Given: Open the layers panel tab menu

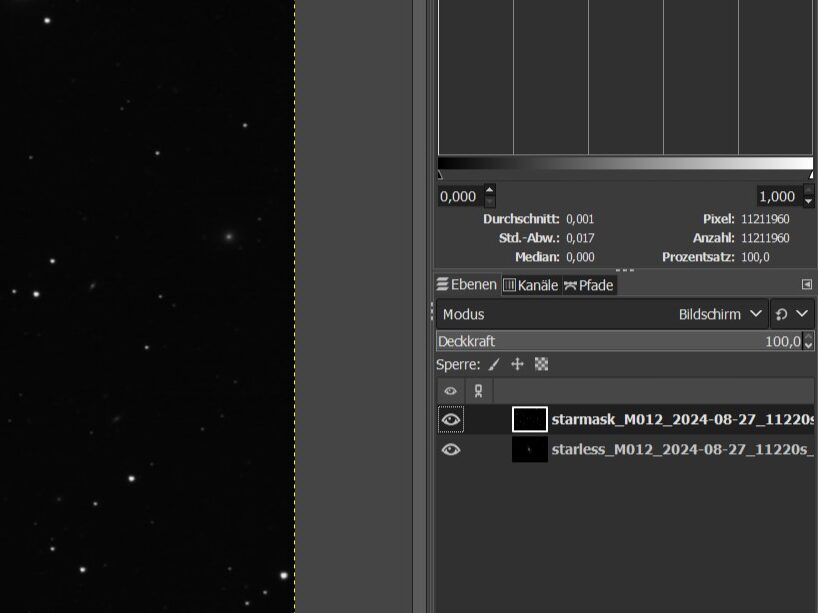Looking at the screenshot, I should [x=807, y=284].
